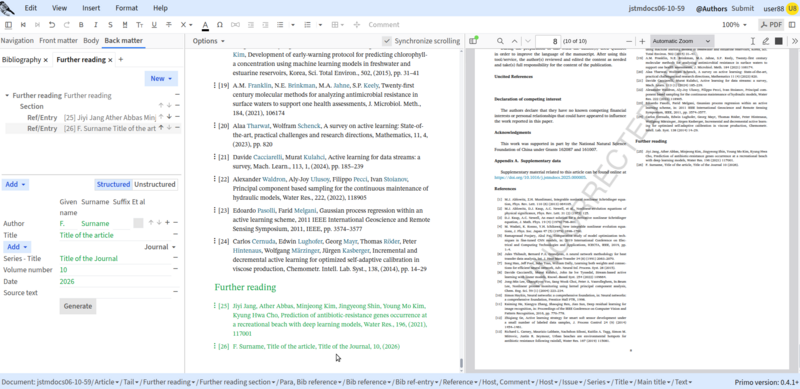Insert special character with Omega icon
The height and width of the screenshot is (389, 800).
point(219,25)
